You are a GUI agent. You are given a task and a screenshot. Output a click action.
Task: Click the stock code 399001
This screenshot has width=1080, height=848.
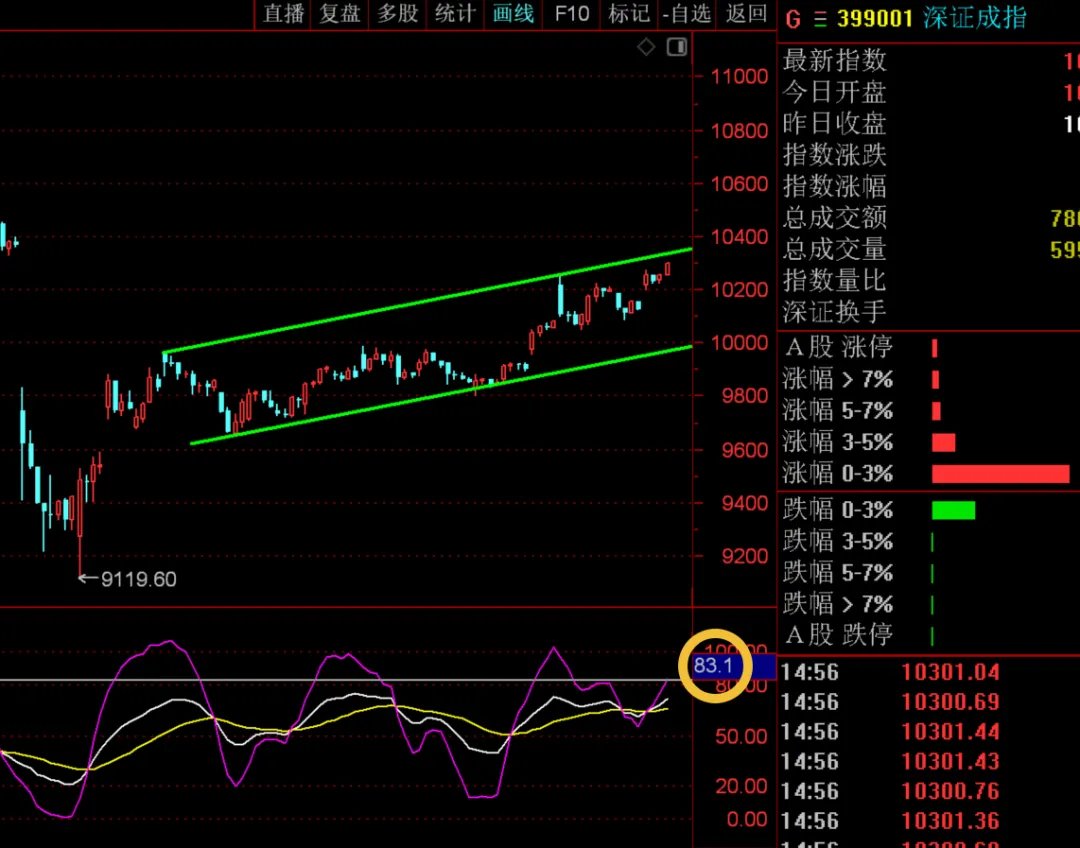coord(875,19)
